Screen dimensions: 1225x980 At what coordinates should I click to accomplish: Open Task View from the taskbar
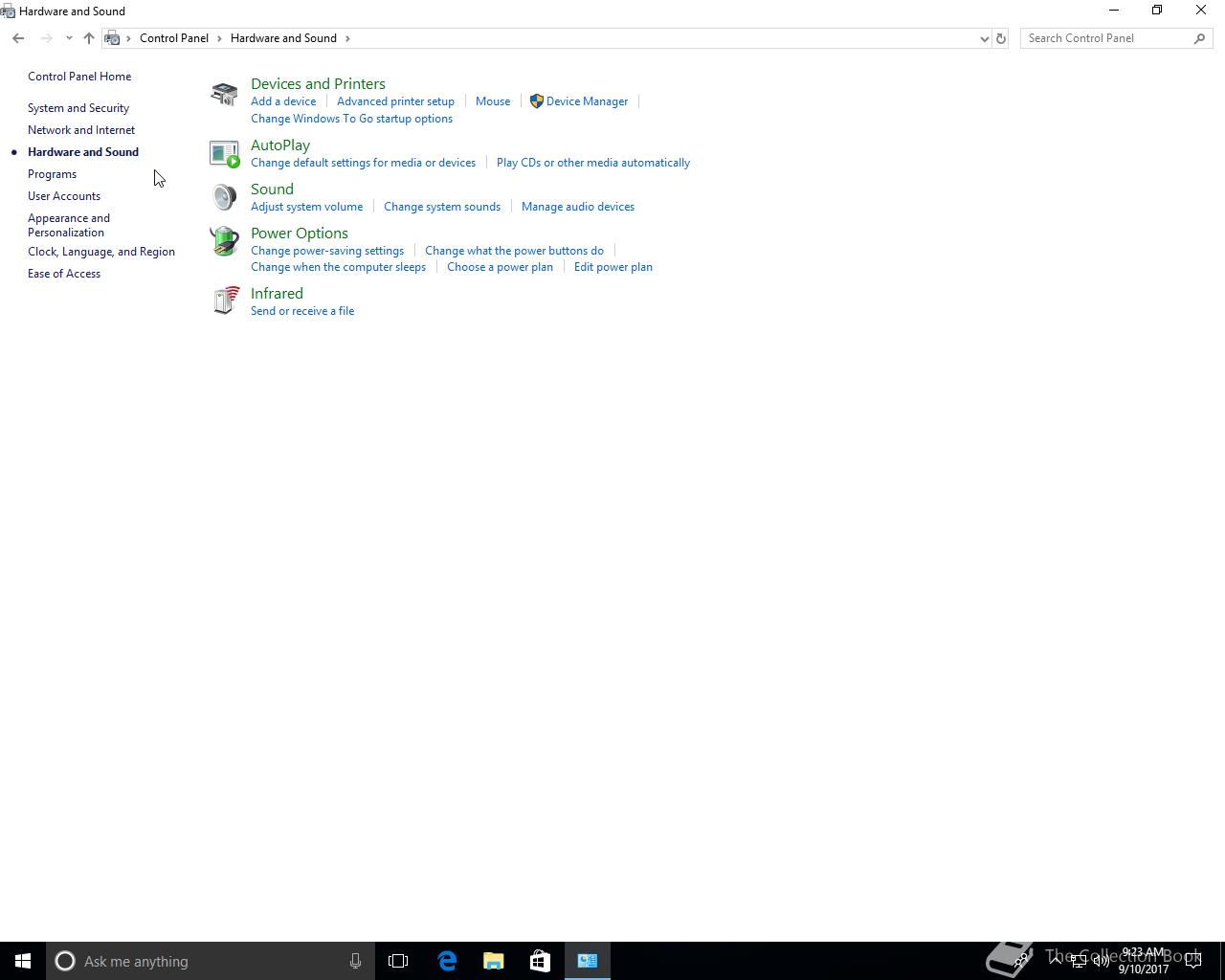pyautogui.click(x=398, y=961)
